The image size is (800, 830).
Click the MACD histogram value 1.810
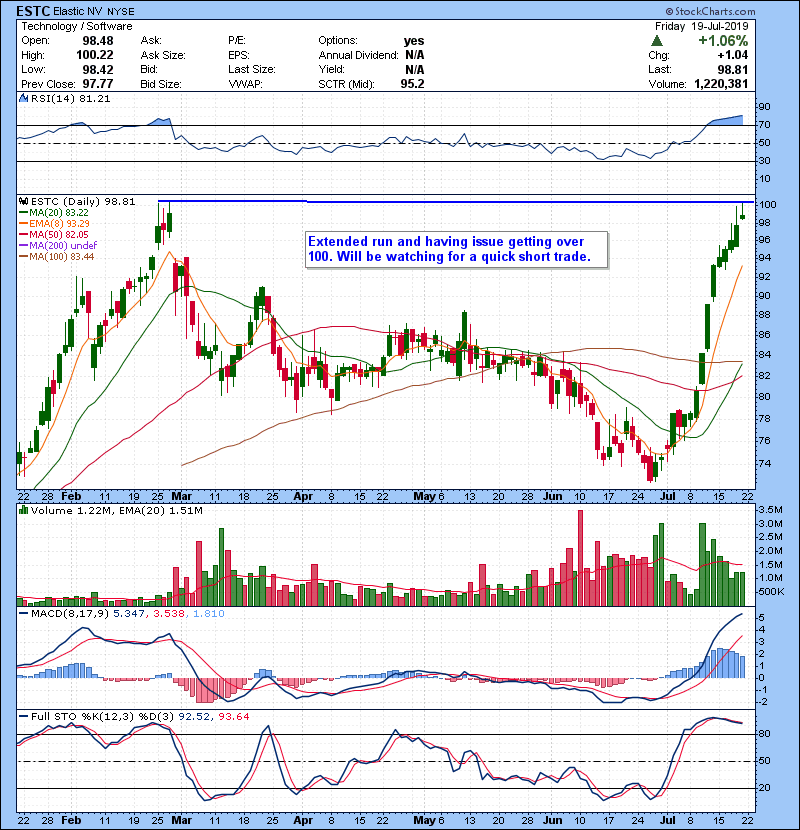(x=209, y=614)
